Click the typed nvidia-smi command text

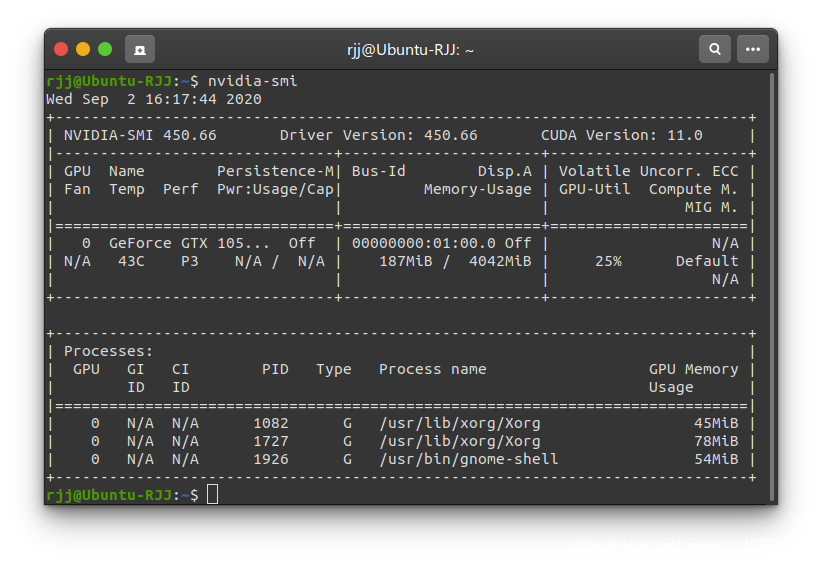(x=252, y=81)
